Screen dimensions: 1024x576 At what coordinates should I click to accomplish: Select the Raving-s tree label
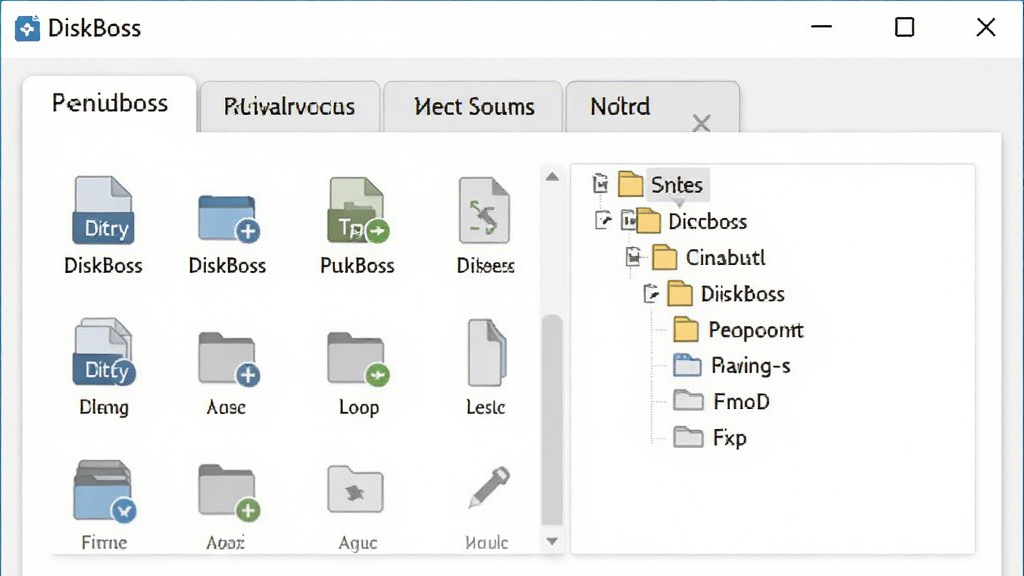(x=751, y=366)
